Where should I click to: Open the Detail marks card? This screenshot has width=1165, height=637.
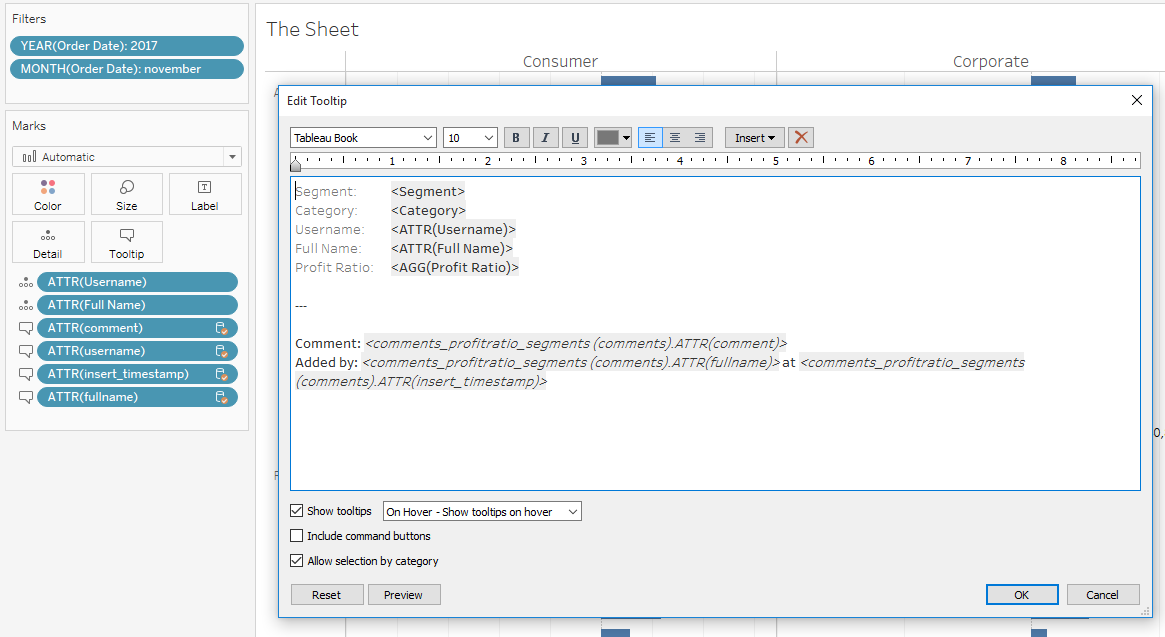click(x=48, y=242)
